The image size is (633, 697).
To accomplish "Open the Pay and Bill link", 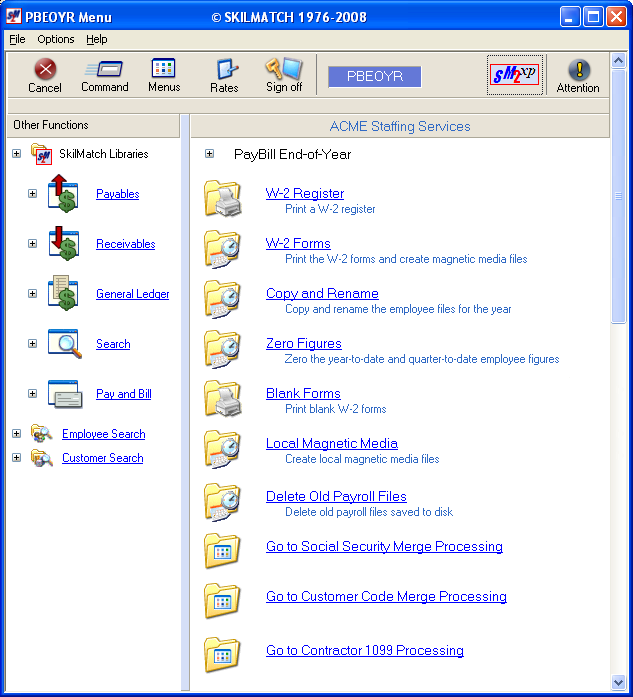I will point(124,394).
